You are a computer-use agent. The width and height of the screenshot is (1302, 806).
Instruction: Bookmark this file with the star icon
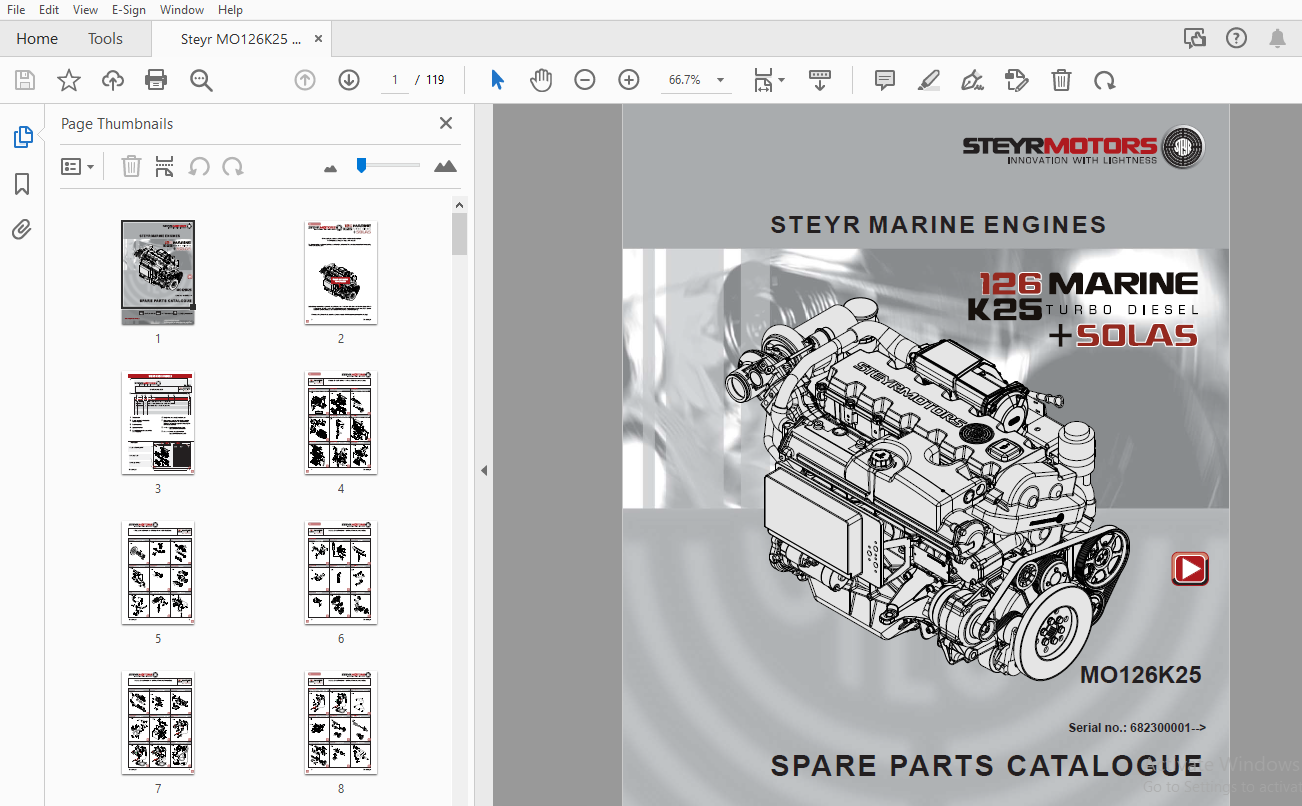pyautogui.click(x=69, y=80)
